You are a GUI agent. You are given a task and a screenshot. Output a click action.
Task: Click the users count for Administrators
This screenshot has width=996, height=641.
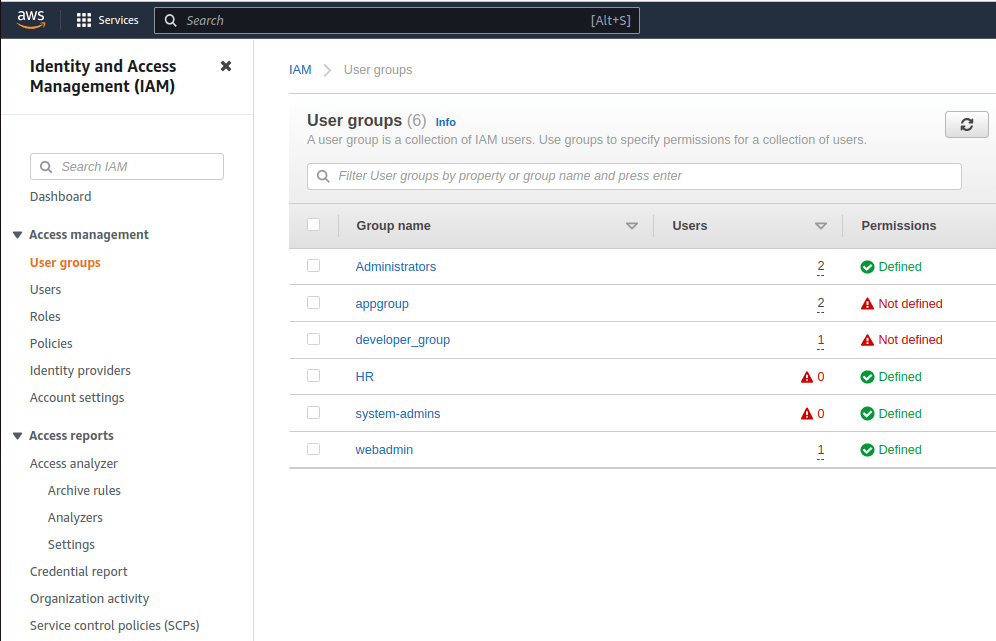point(821,267)
